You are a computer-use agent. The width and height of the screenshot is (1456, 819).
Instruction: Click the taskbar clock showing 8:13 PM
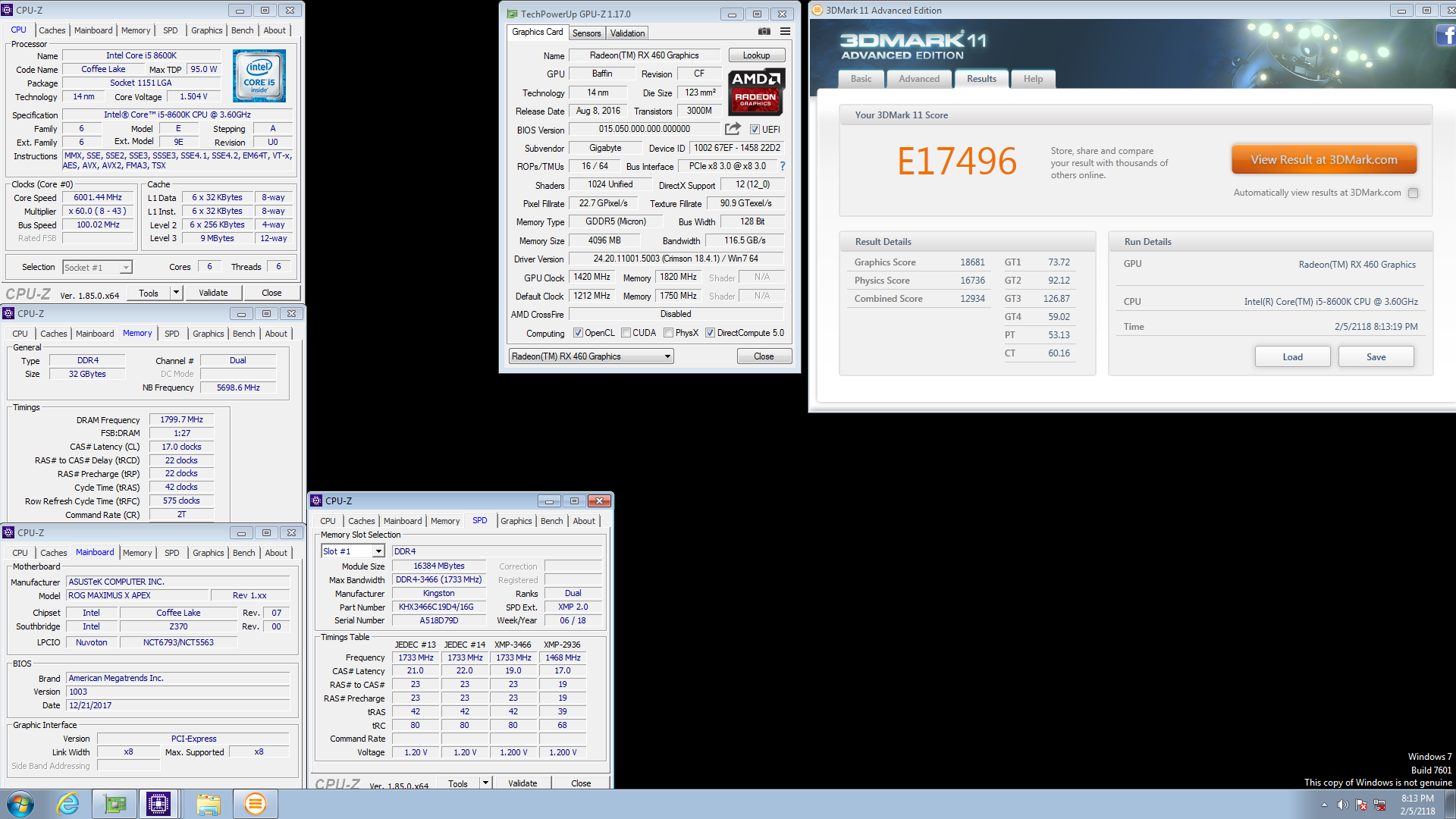coord(1417,805)
